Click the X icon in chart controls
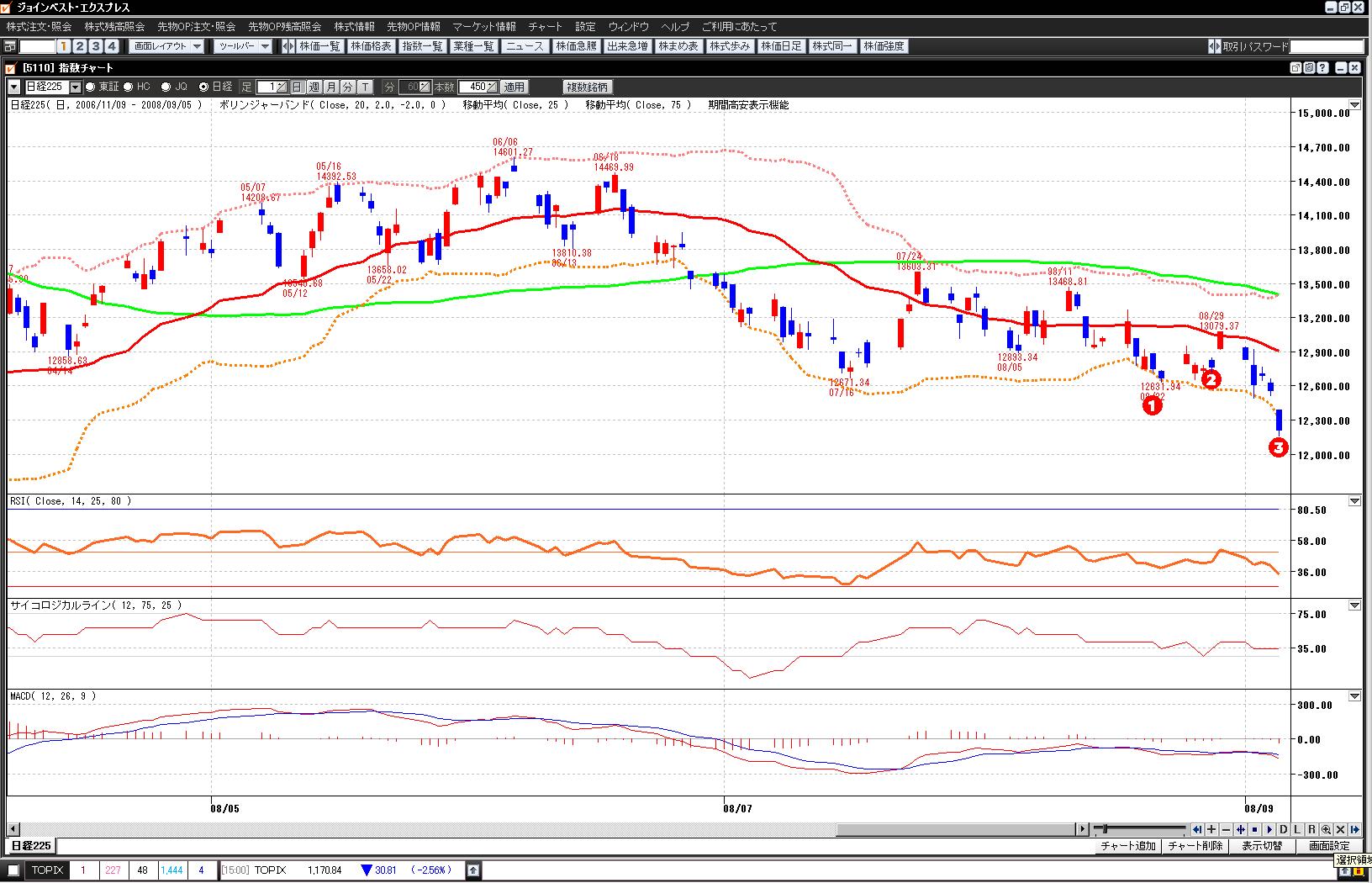 1340,830
